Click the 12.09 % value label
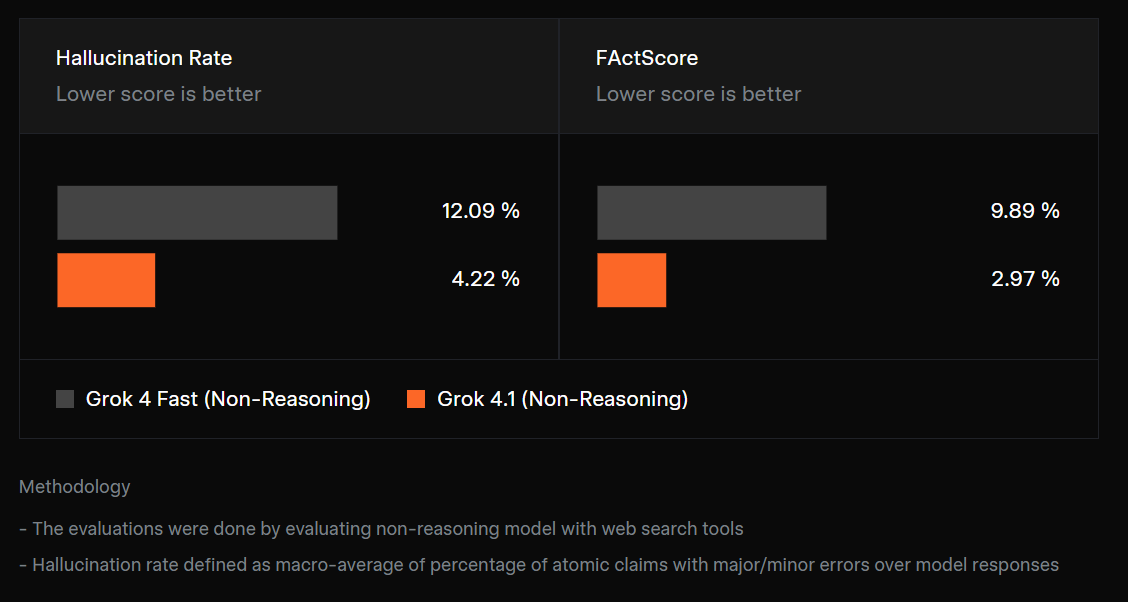Viewport: 1128px width, 602px height. click(481, 211)
